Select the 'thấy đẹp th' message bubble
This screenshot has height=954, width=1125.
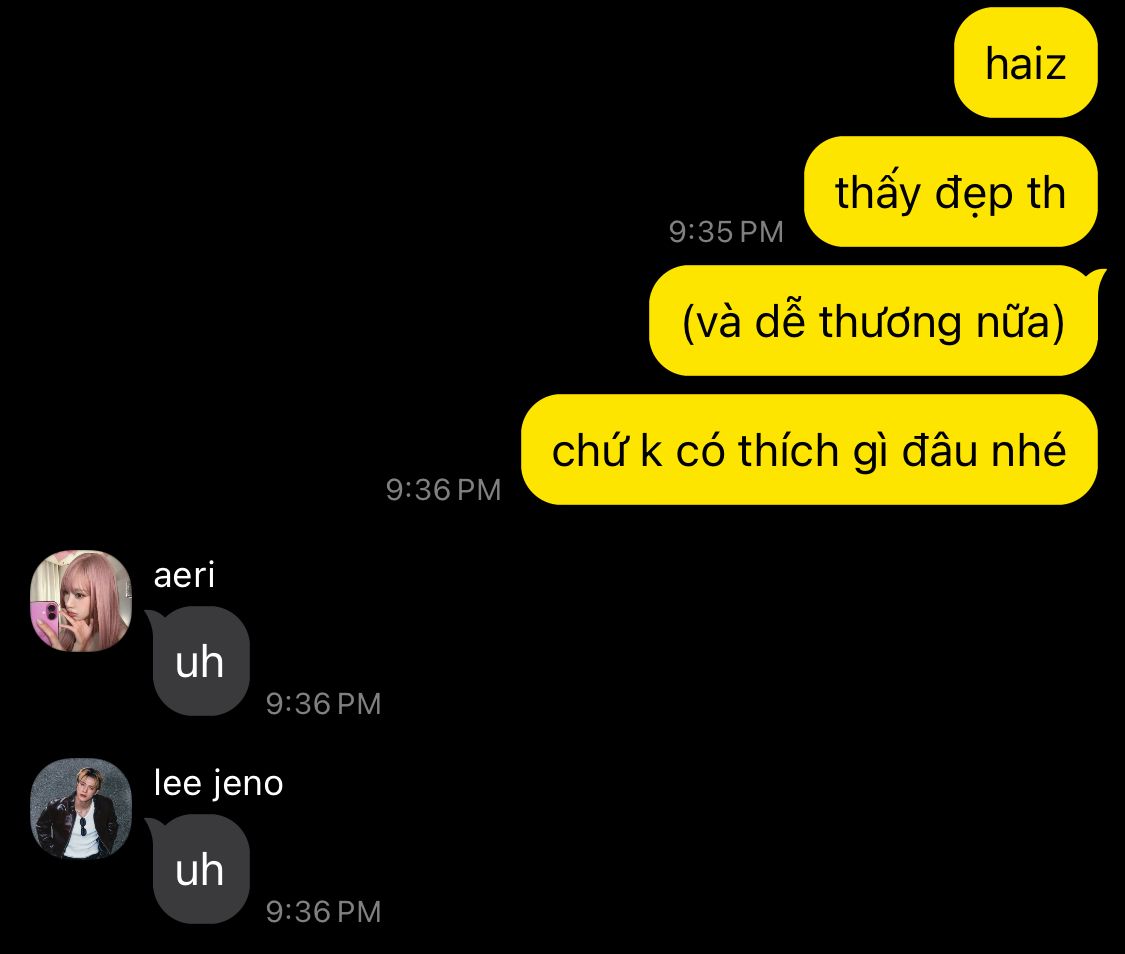(x=951, y=192)
